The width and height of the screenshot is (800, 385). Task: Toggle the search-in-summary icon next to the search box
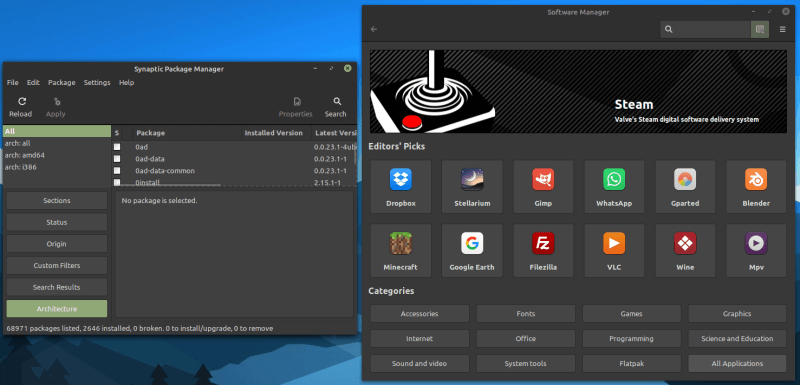[x=760, y=30]
